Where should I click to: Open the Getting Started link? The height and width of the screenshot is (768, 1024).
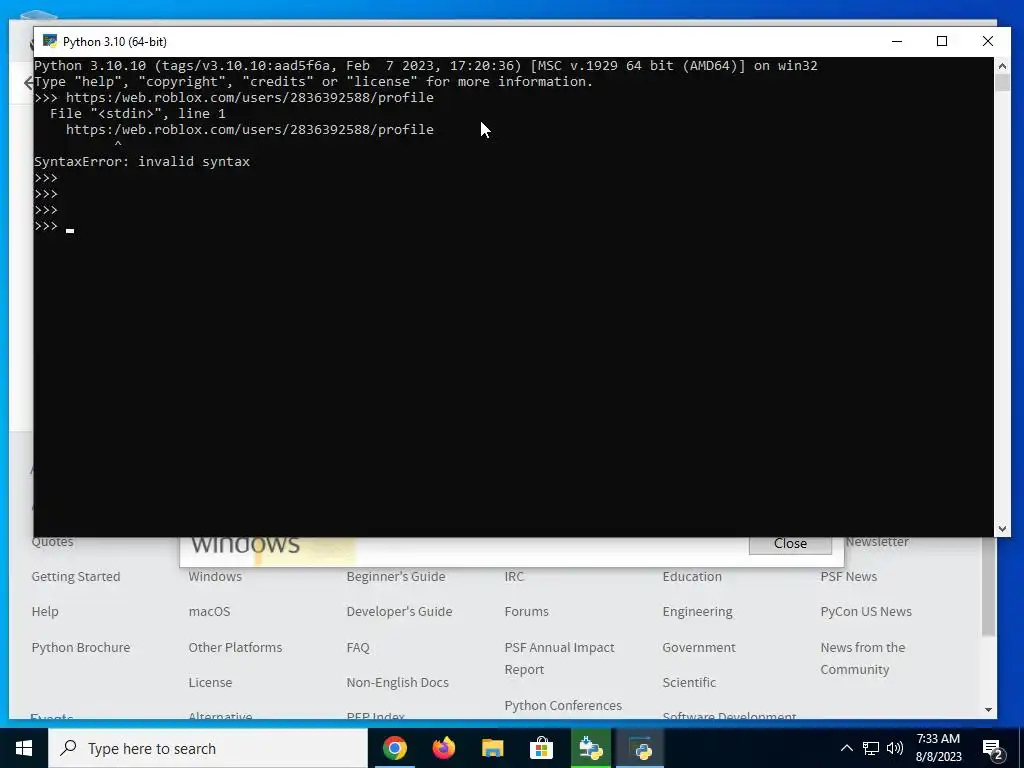point(76,577)
